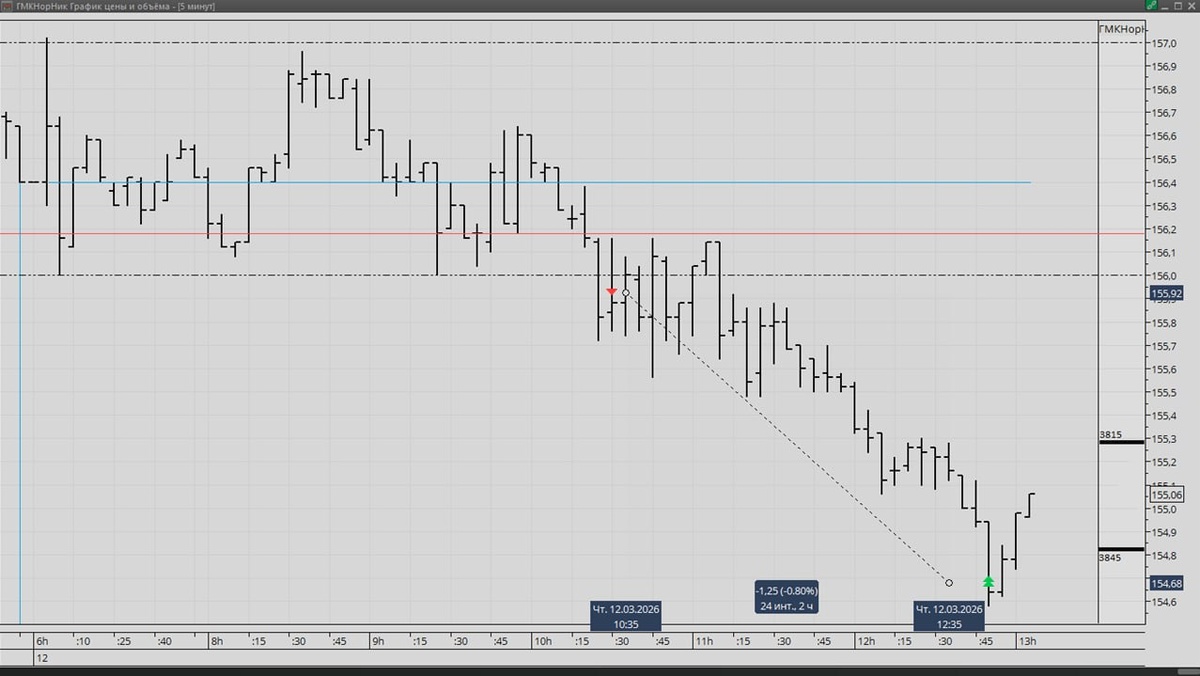Click the 6h mark on time axis

click(x=41, y=641)
